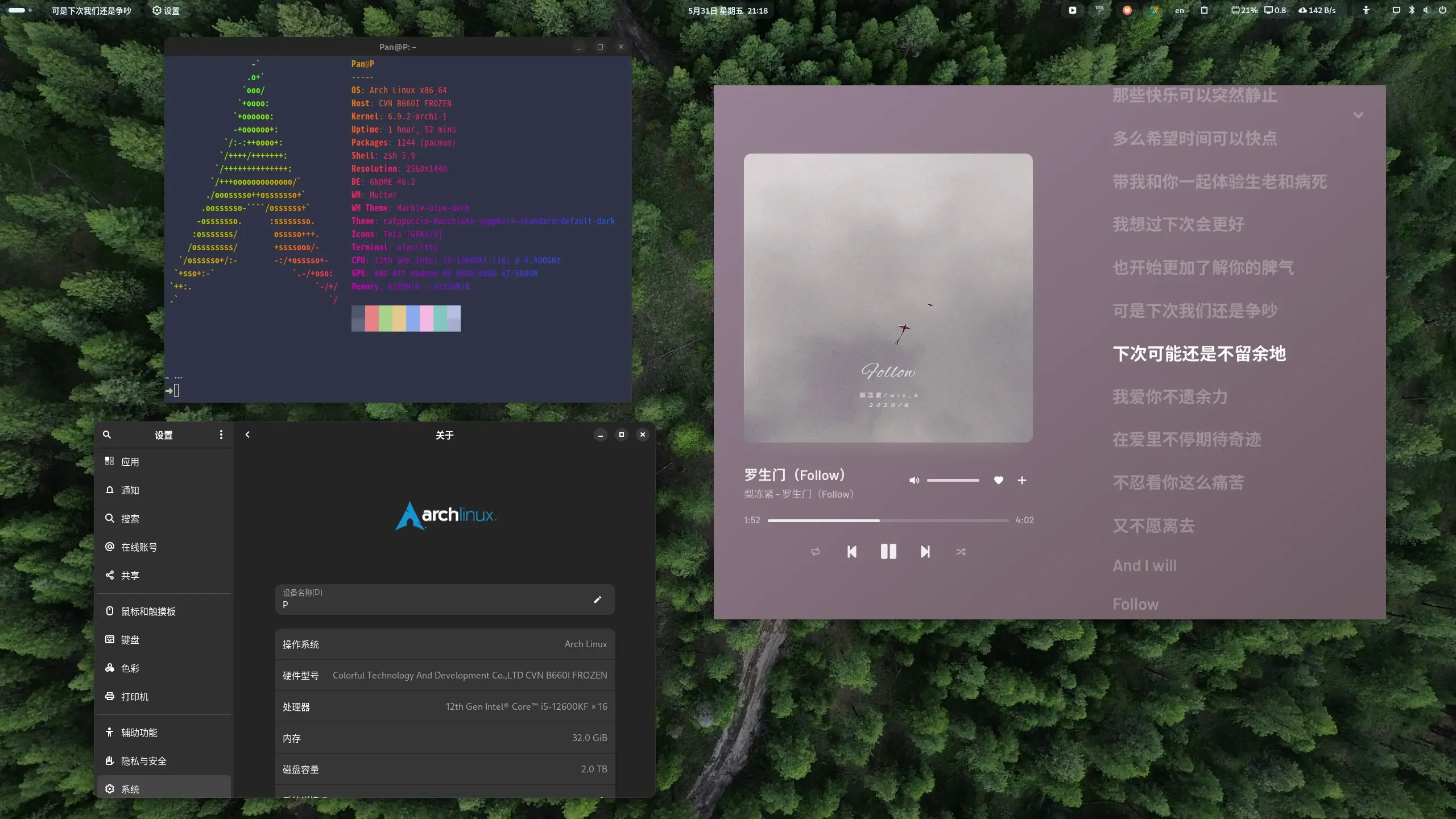The width and height of the screenshot is (1456, 819).
Task: Open 在线账号 settings category
Action: point(164,547)
